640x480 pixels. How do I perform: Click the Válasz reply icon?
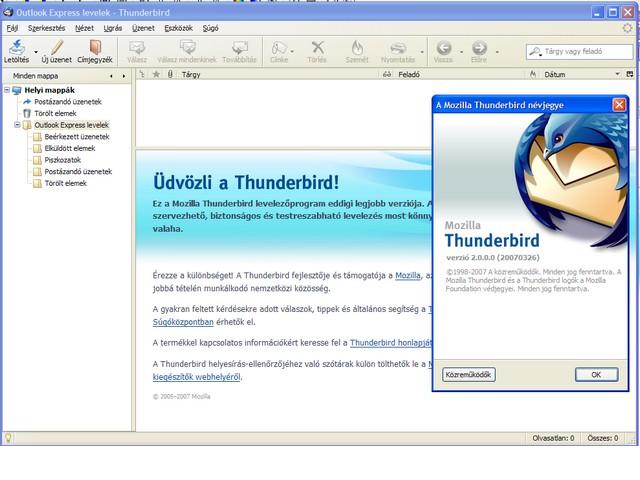(137, 48)
